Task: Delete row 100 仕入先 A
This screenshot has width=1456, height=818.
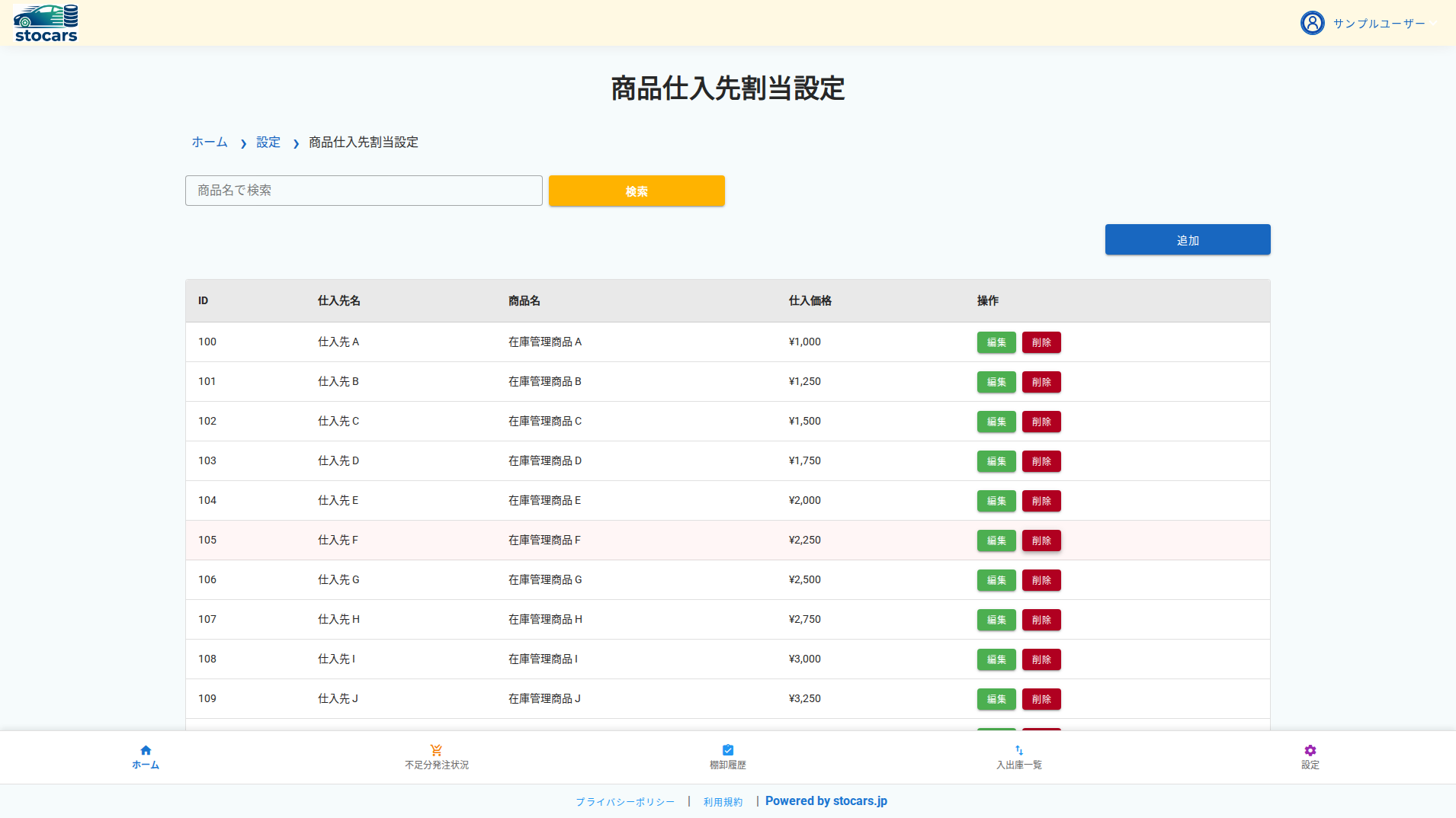Action: point(1041,342)
